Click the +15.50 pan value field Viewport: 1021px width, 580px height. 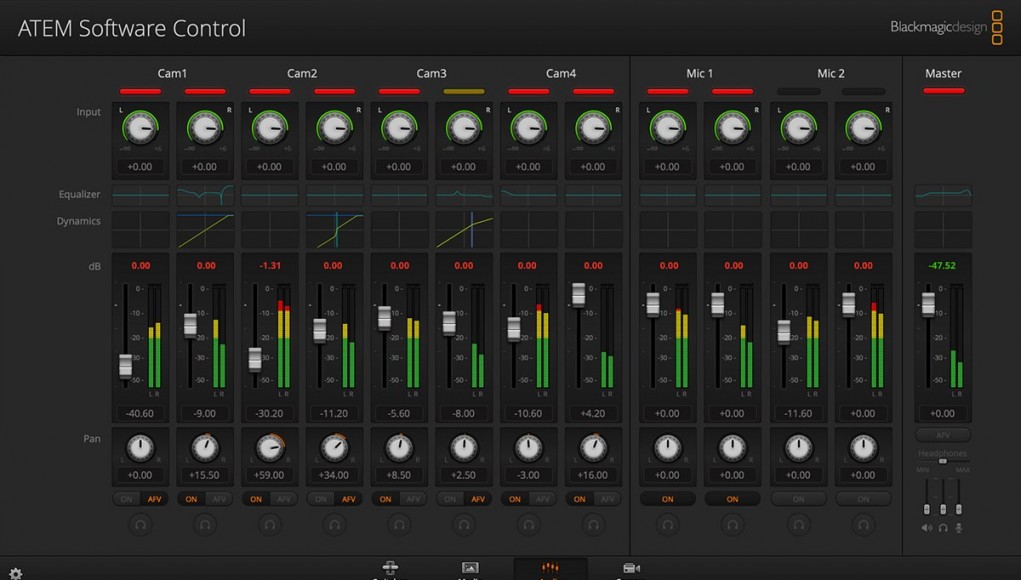click(x=205, y=475)
